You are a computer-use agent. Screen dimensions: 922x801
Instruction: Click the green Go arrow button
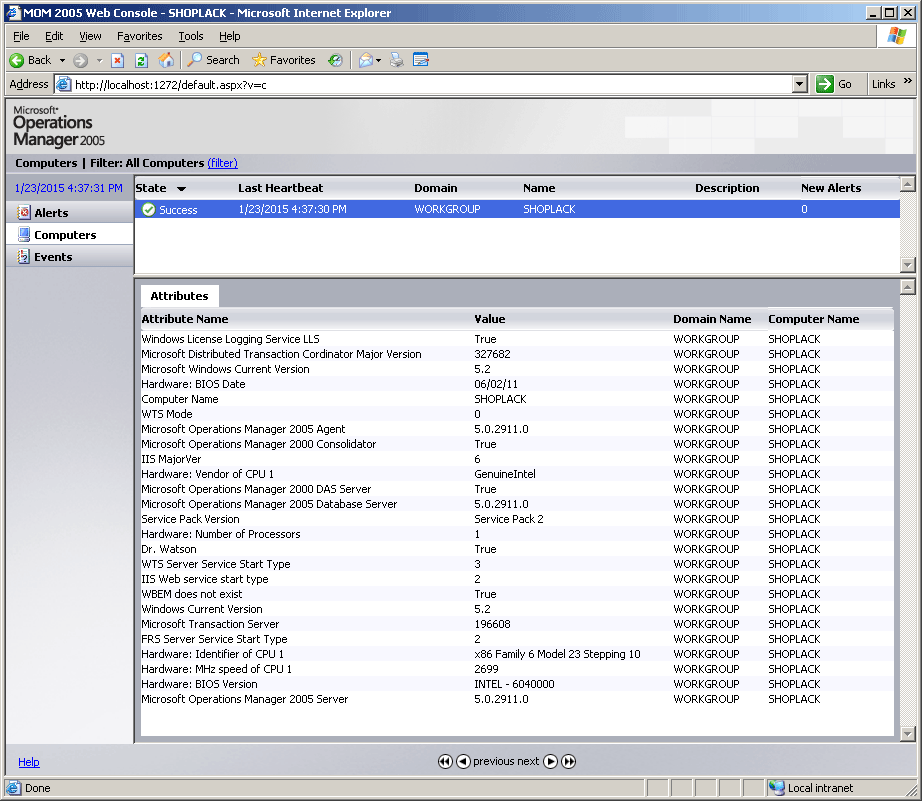pos(825,84)
